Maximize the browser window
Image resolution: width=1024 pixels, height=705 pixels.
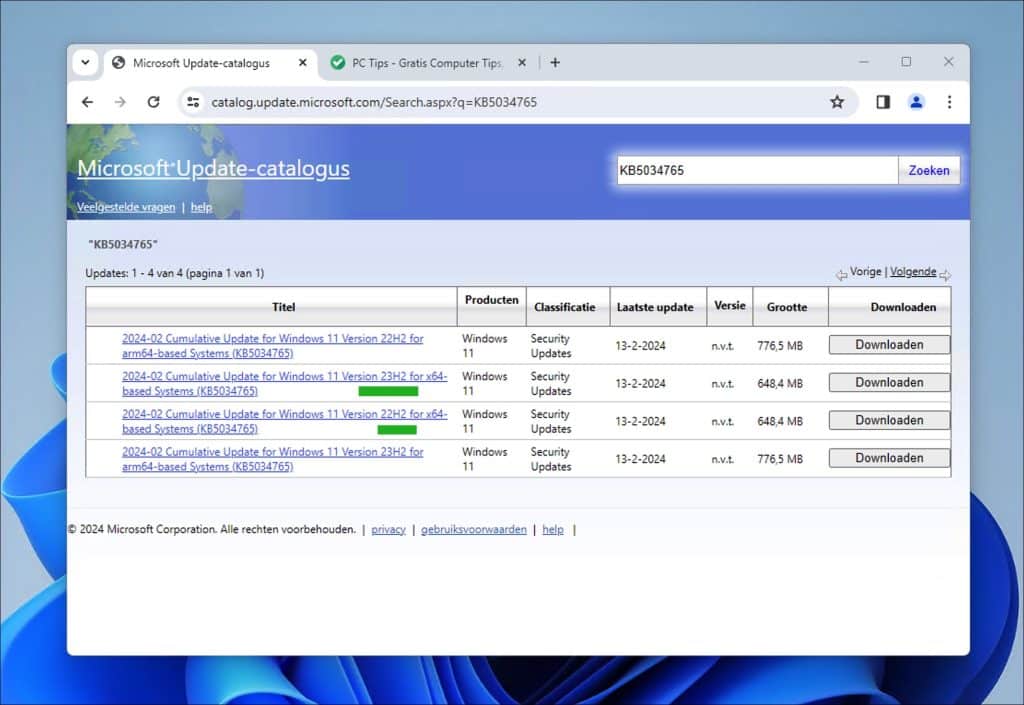(x=906, y=62)
